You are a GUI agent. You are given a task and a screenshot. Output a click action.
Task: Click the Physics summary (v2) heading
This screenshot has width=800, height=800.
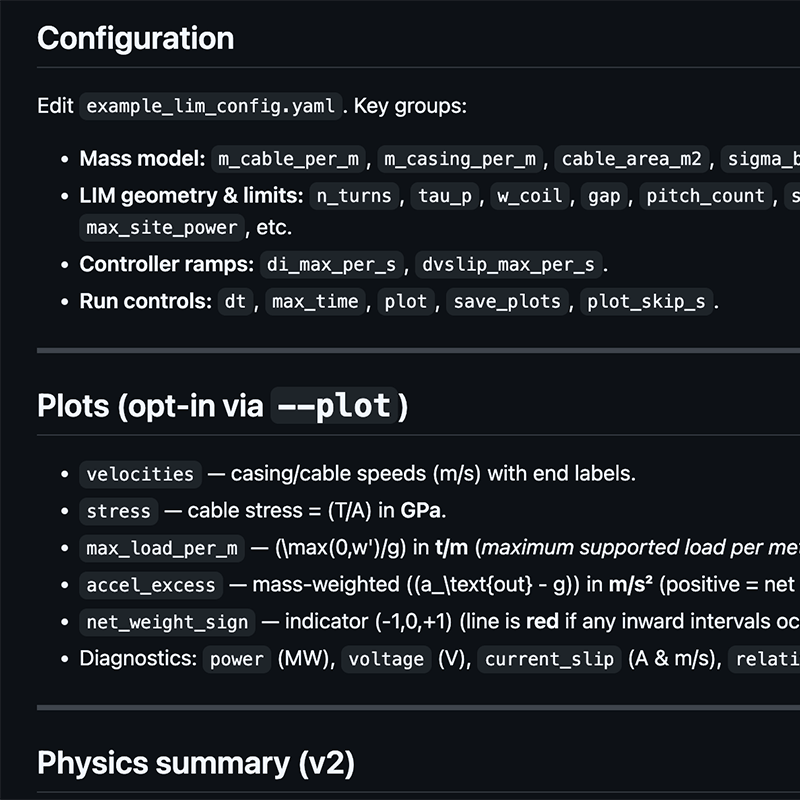(x=195, y=763)
